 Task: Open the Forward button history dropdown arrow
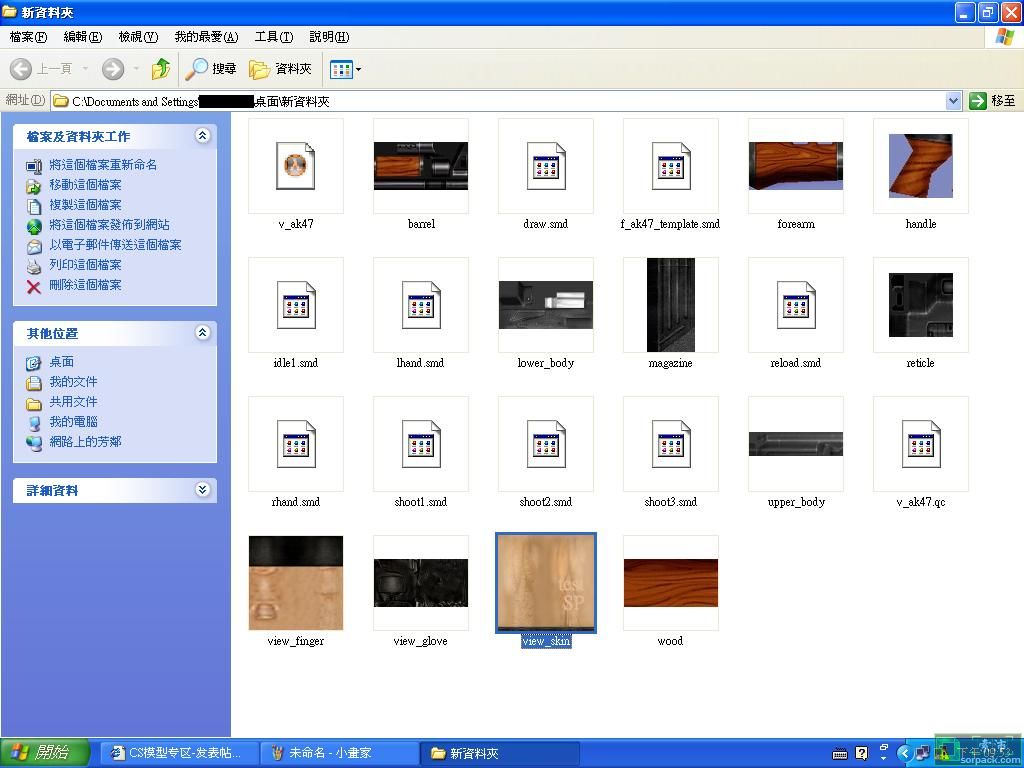coord(136,69)
